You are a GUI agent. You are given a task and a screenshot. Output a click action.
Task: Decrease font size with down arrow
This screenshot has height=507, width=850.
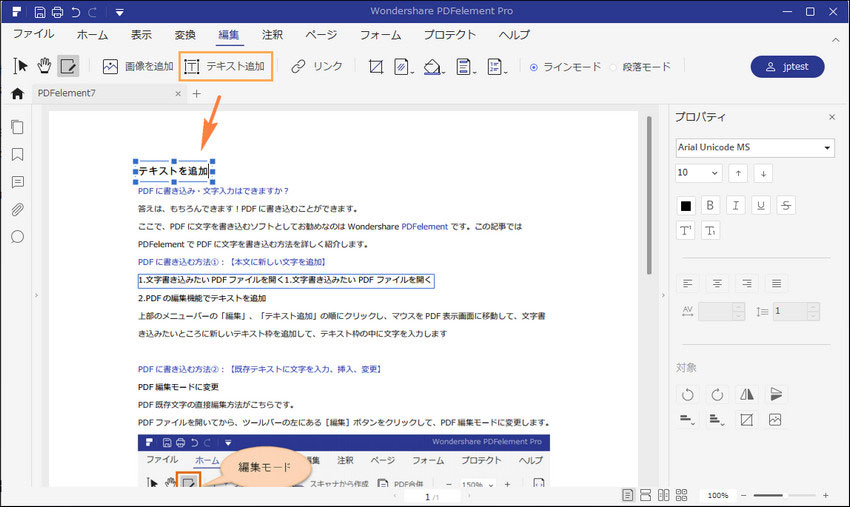coord(763,174)
